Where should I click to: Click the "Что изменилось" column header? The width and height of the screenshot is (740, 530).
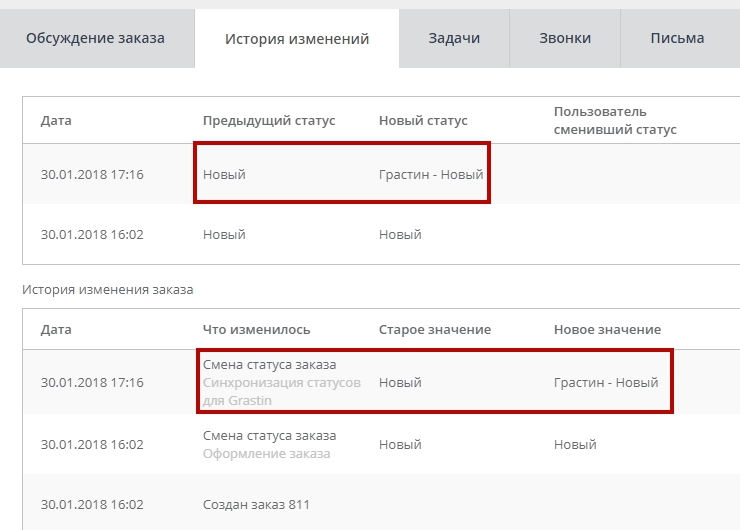pyautogui.click(x=256, y=330)
